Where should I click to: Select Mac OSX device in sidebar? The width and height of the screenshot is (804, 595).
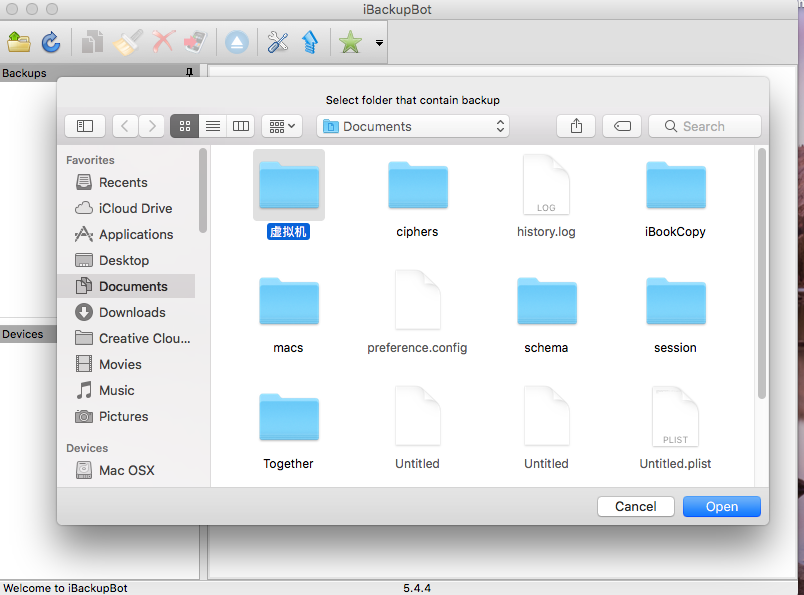click(x=126, y=470)
